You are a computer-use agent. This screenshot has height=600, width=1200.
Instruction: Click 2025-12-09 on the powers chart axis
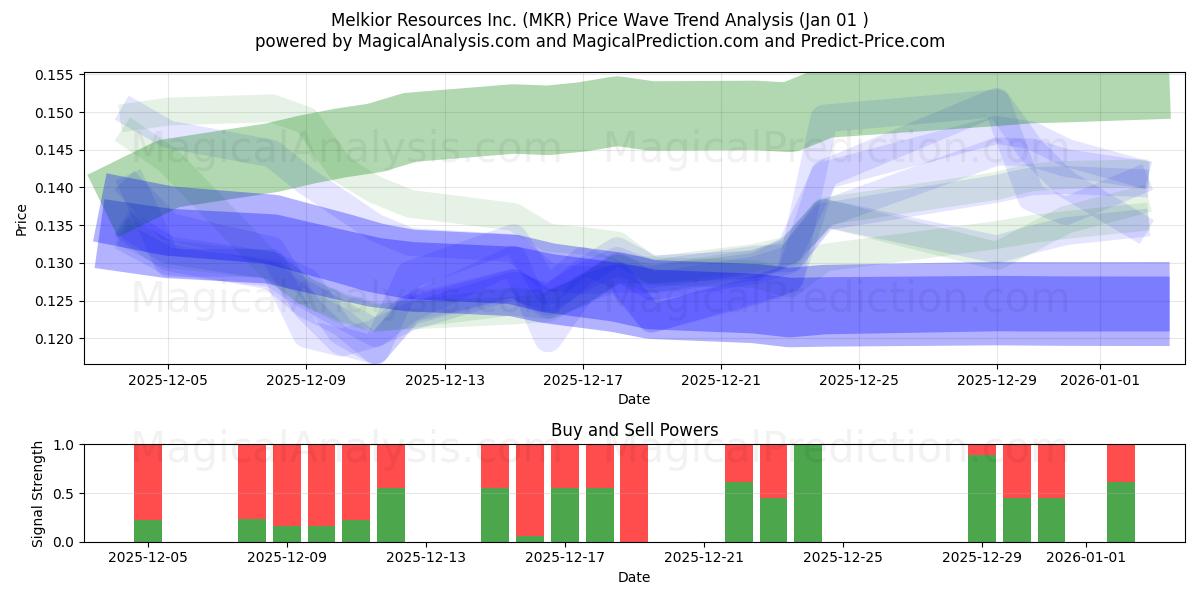click(287, 558)
